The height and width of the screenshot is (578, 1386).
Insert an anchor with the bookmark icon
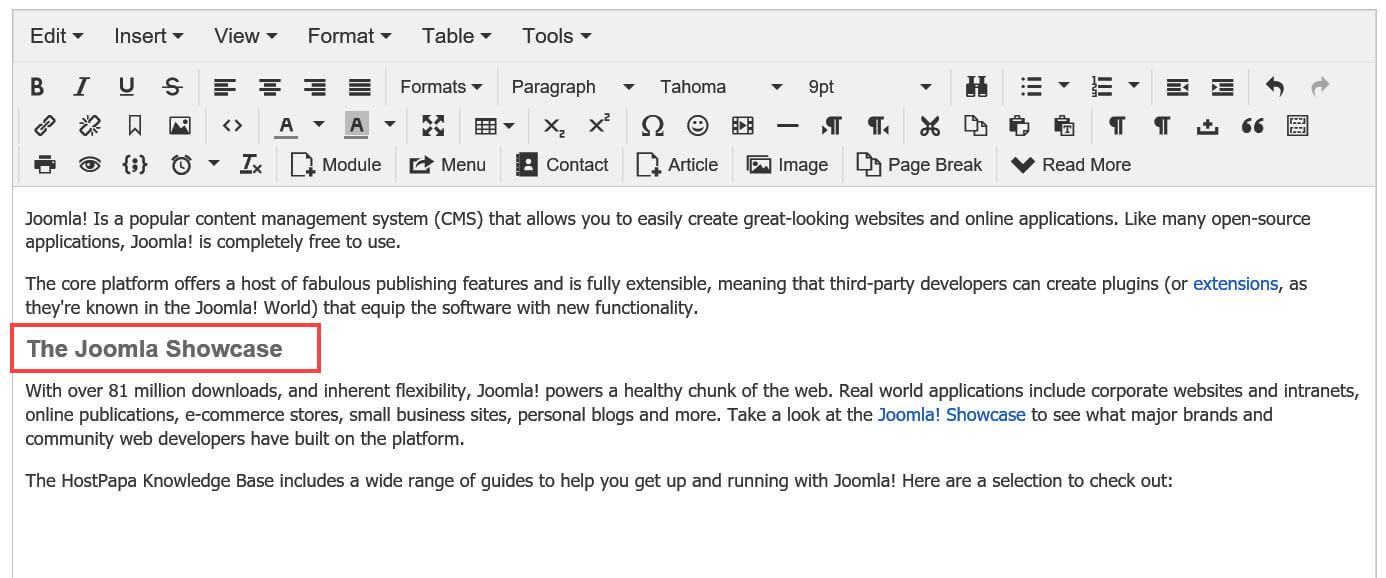tap(134, 126)
